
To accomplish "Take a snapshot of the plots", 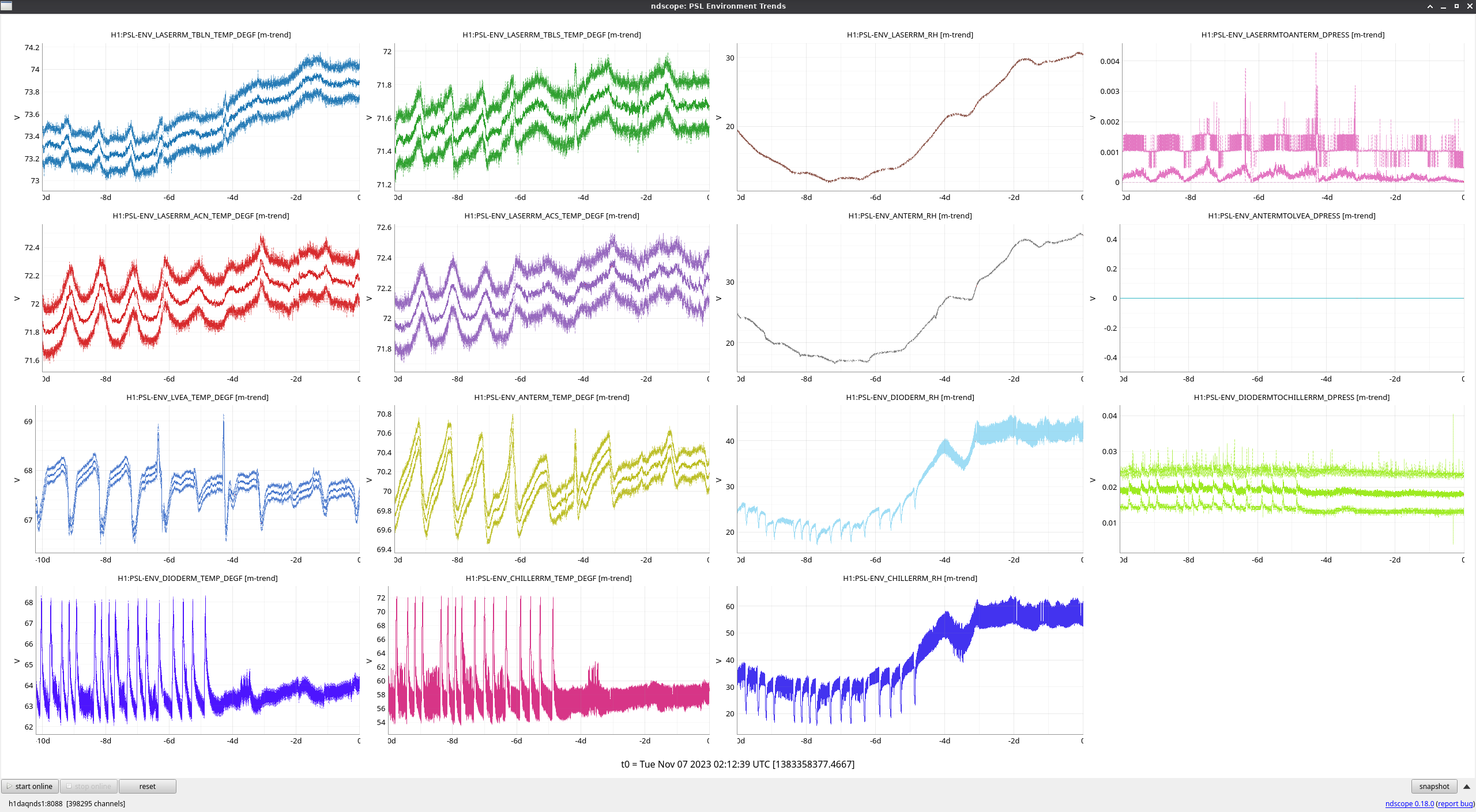I will click(1433, 786).
